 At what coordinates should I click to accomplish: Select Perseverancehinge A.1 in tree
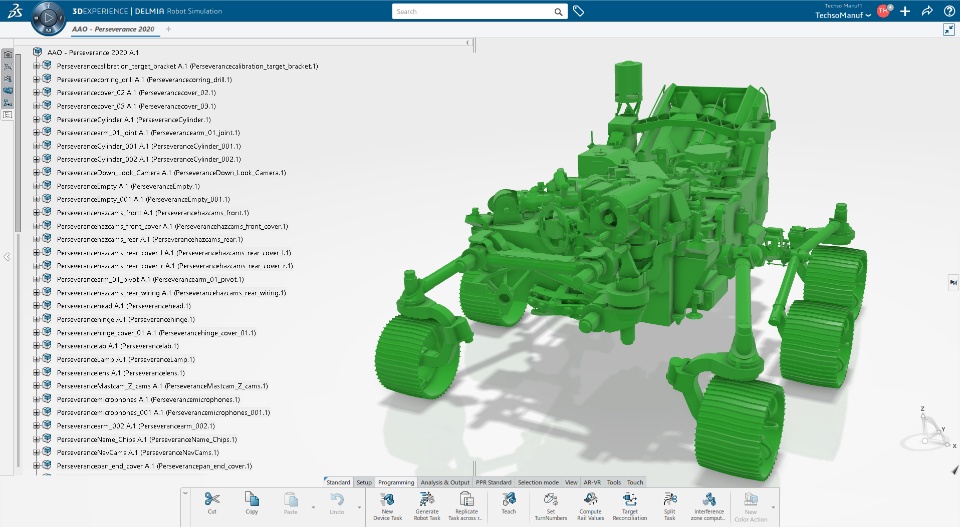pyautogui.click(x=126, y=320)
